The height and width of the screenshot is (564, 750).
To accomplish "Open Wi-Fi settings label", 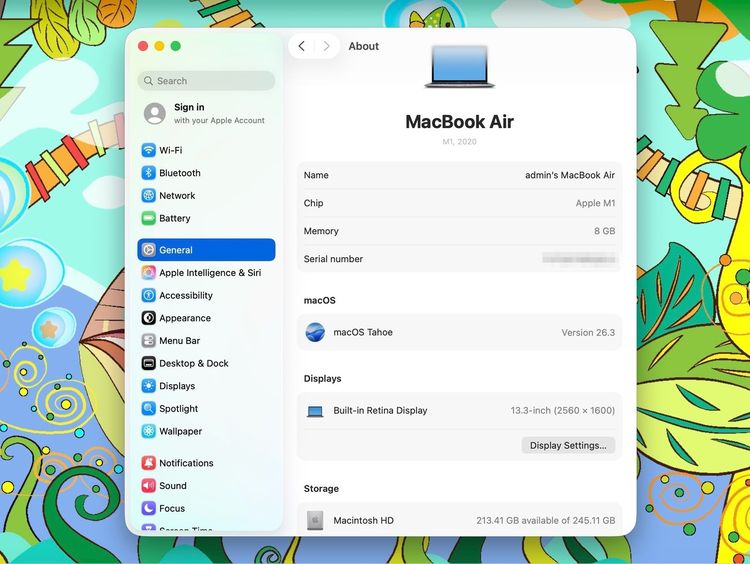I will [x=171, y=150].
